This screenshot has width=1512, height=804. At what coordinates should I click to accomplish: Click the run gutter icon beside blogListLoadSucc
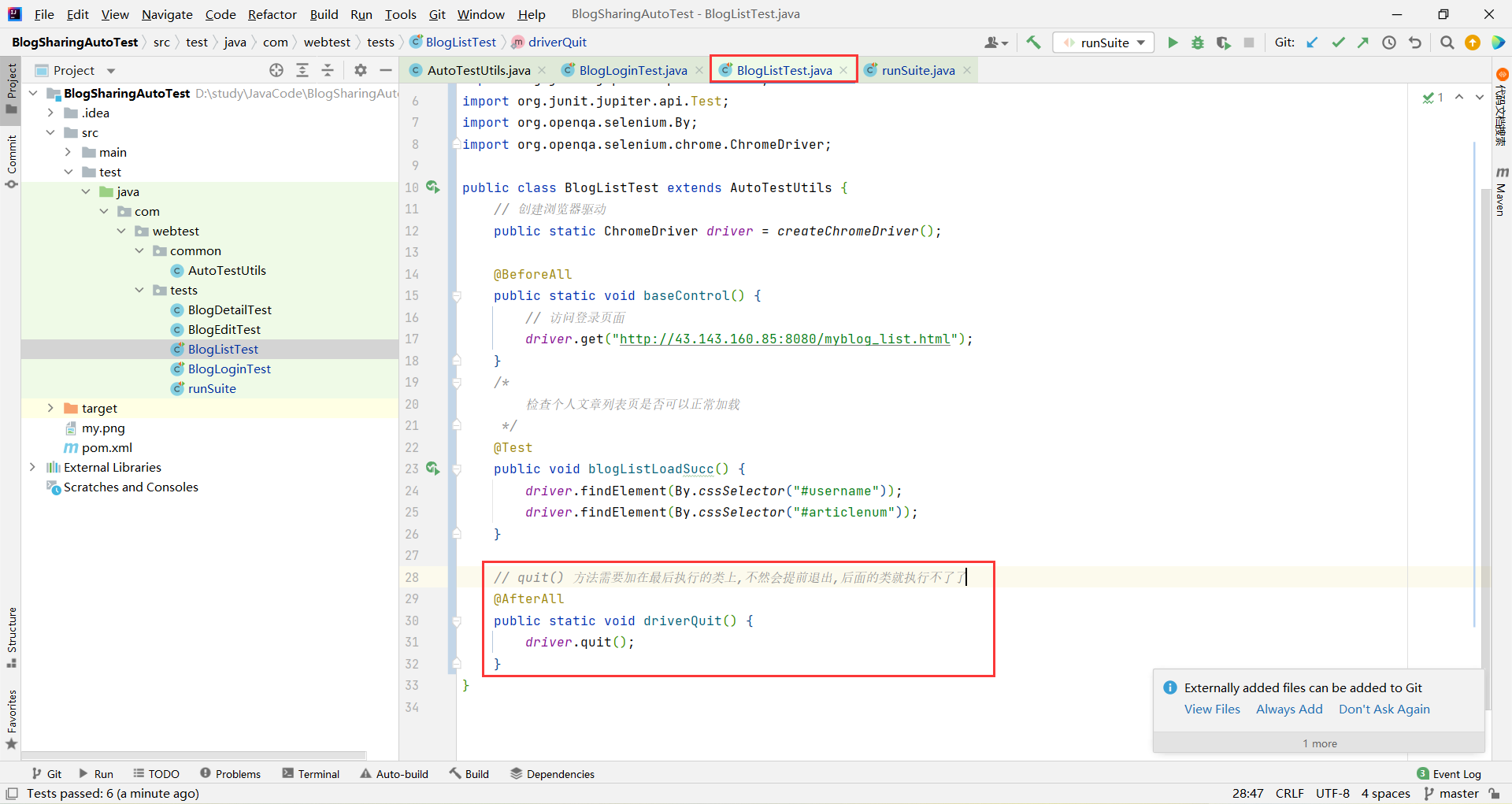tap(432, 468)
